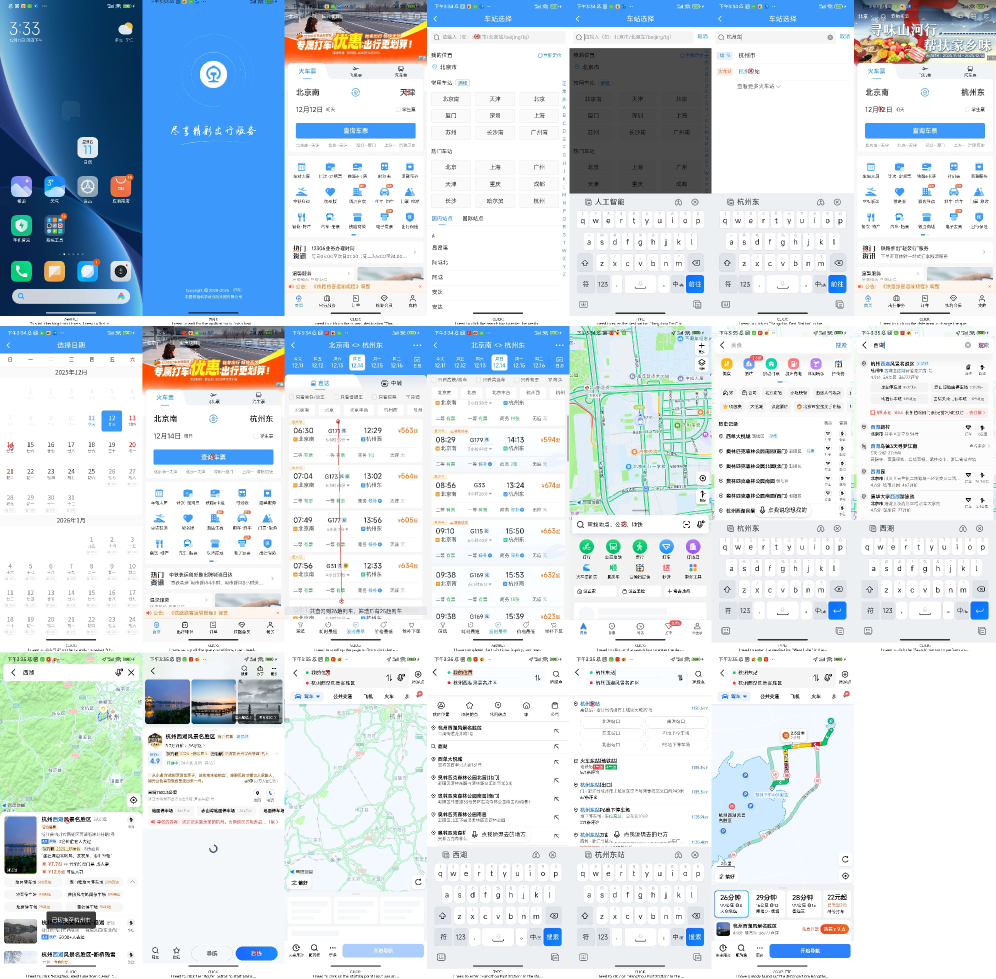Tap 前往 key below the 人工智能 suggestion

point(695,284)
